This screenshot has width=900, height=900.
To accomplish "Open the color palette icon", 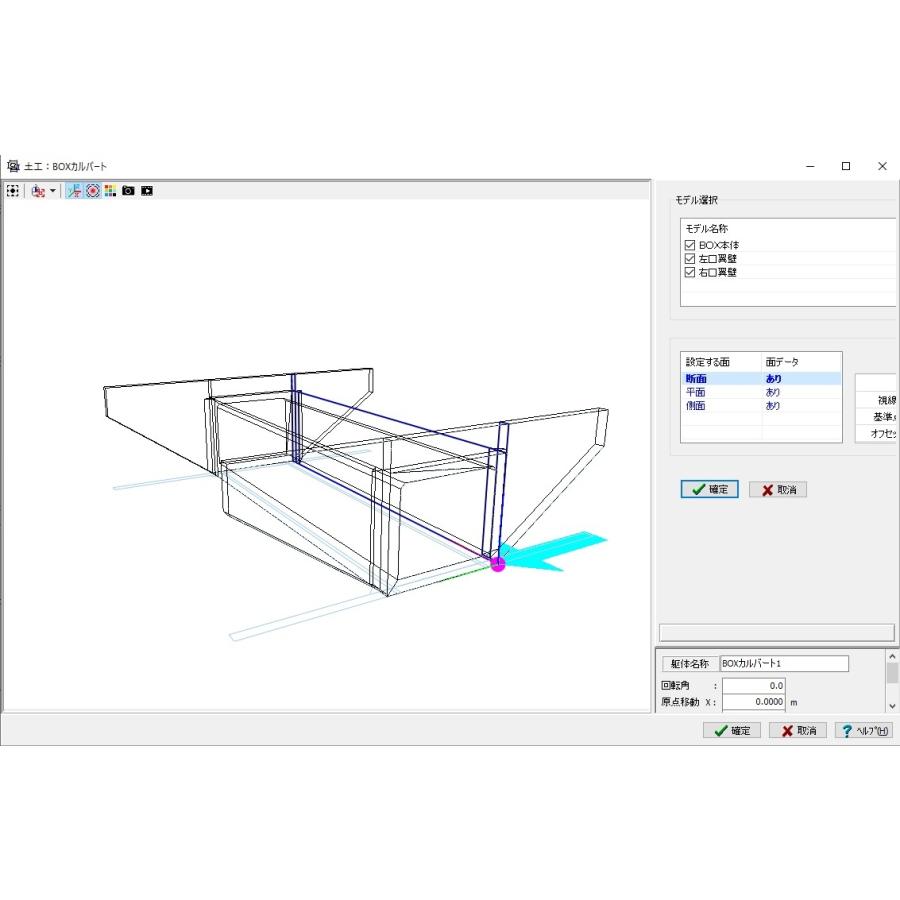I will pos(108,190).
